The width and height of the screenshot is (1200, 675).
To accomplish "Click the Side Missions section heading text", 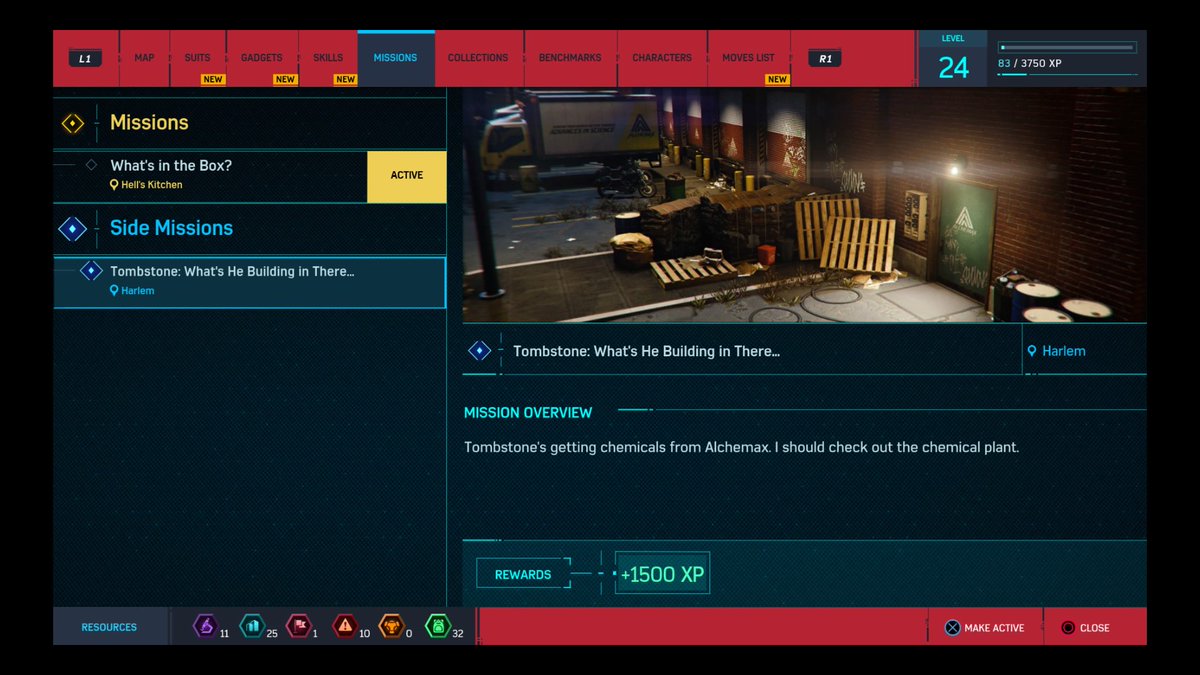I will (171, 228).
